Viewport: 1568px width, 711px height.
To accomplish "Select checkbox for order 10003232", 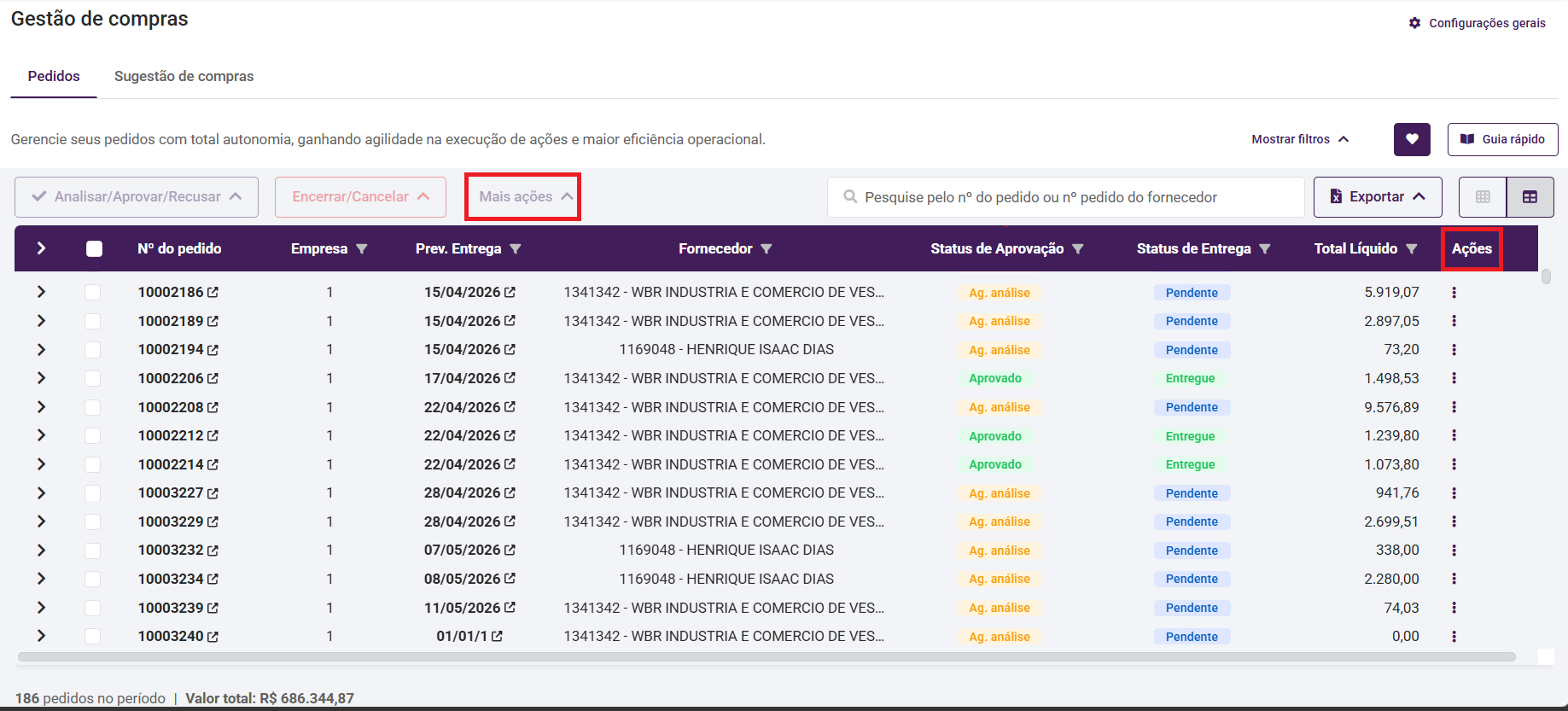I will point(93,551).
